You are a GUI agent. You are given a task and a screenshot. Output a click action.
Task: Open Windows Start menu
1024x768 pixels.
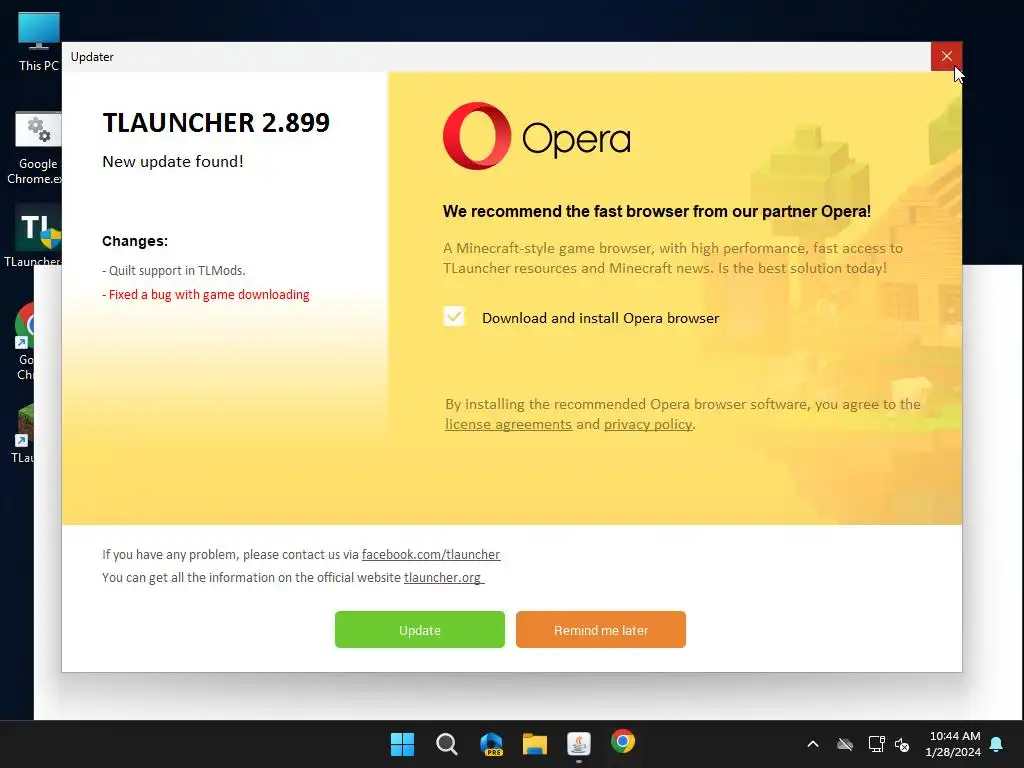(402, 744)
